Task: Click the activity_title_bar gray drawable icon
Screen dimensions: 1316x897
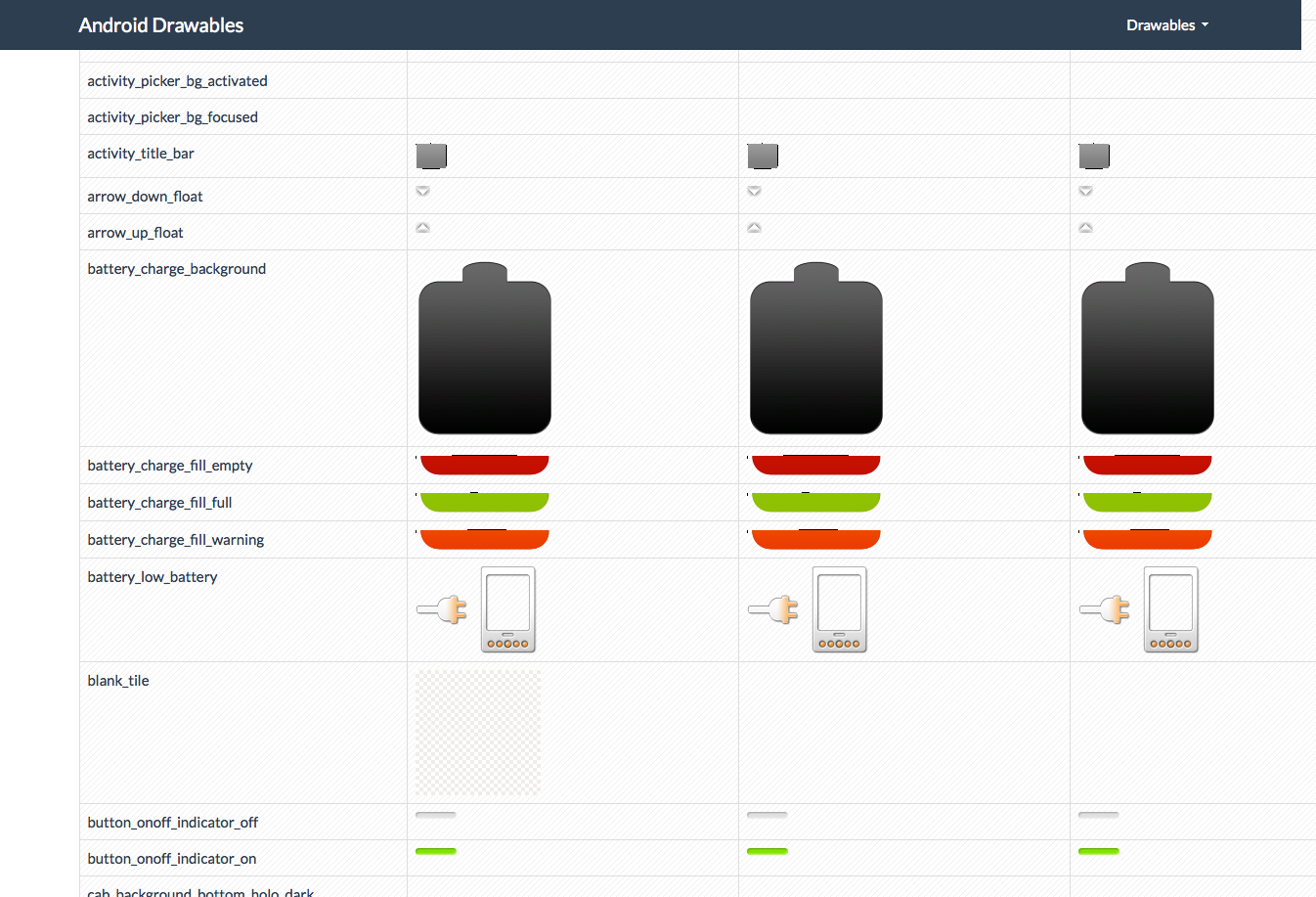Action: point(431,155)
